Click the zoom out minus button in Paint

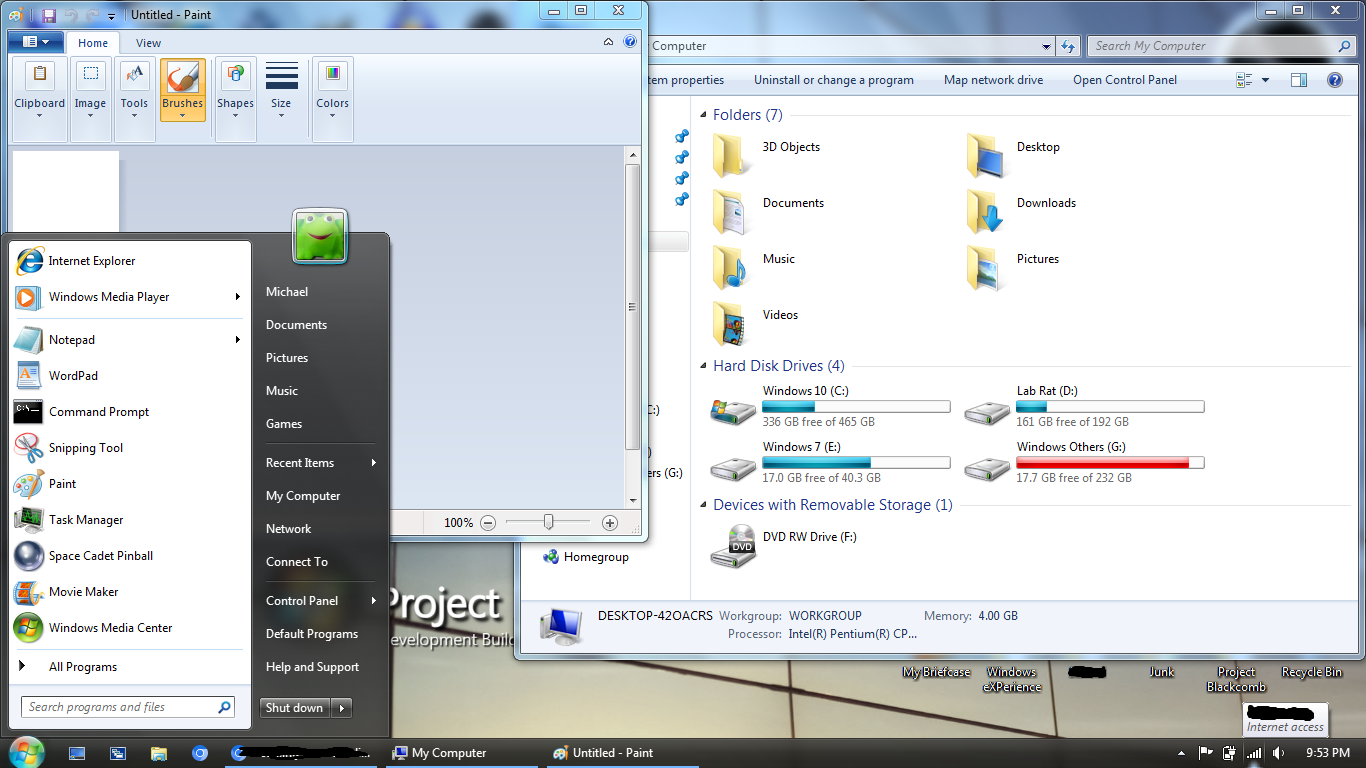488,522
